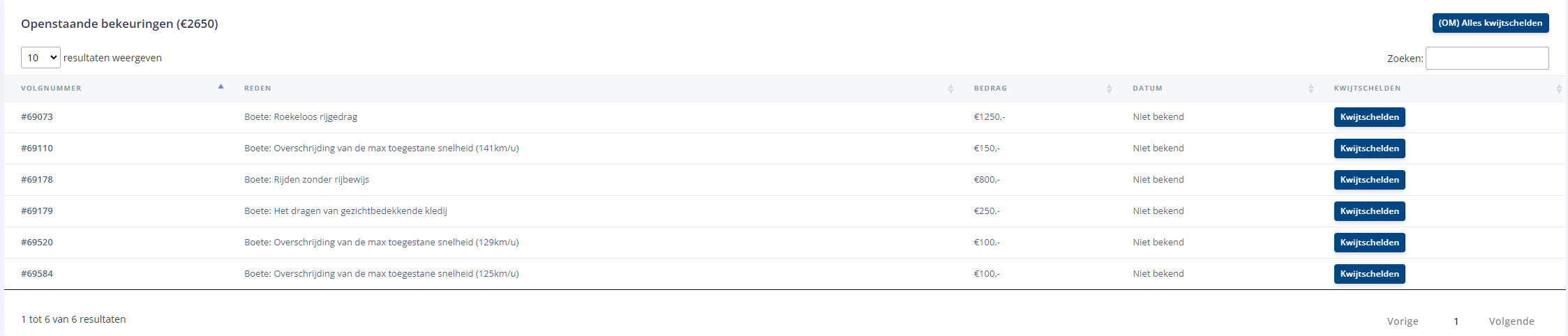The height and width of the screenshot is (336, 1568).
Task: Sort by the Datum column arrows
Action: [x=1311, y=89]
